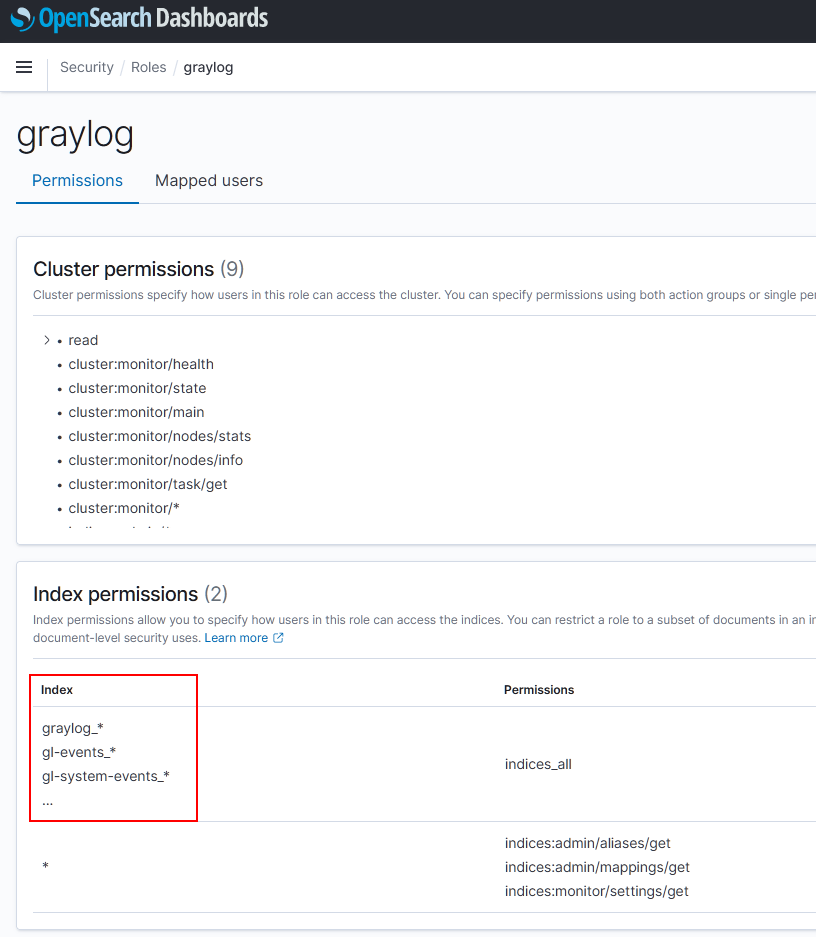Click indices:admin/mappings/get permission
Screen dimensions: 816x937
597,867
